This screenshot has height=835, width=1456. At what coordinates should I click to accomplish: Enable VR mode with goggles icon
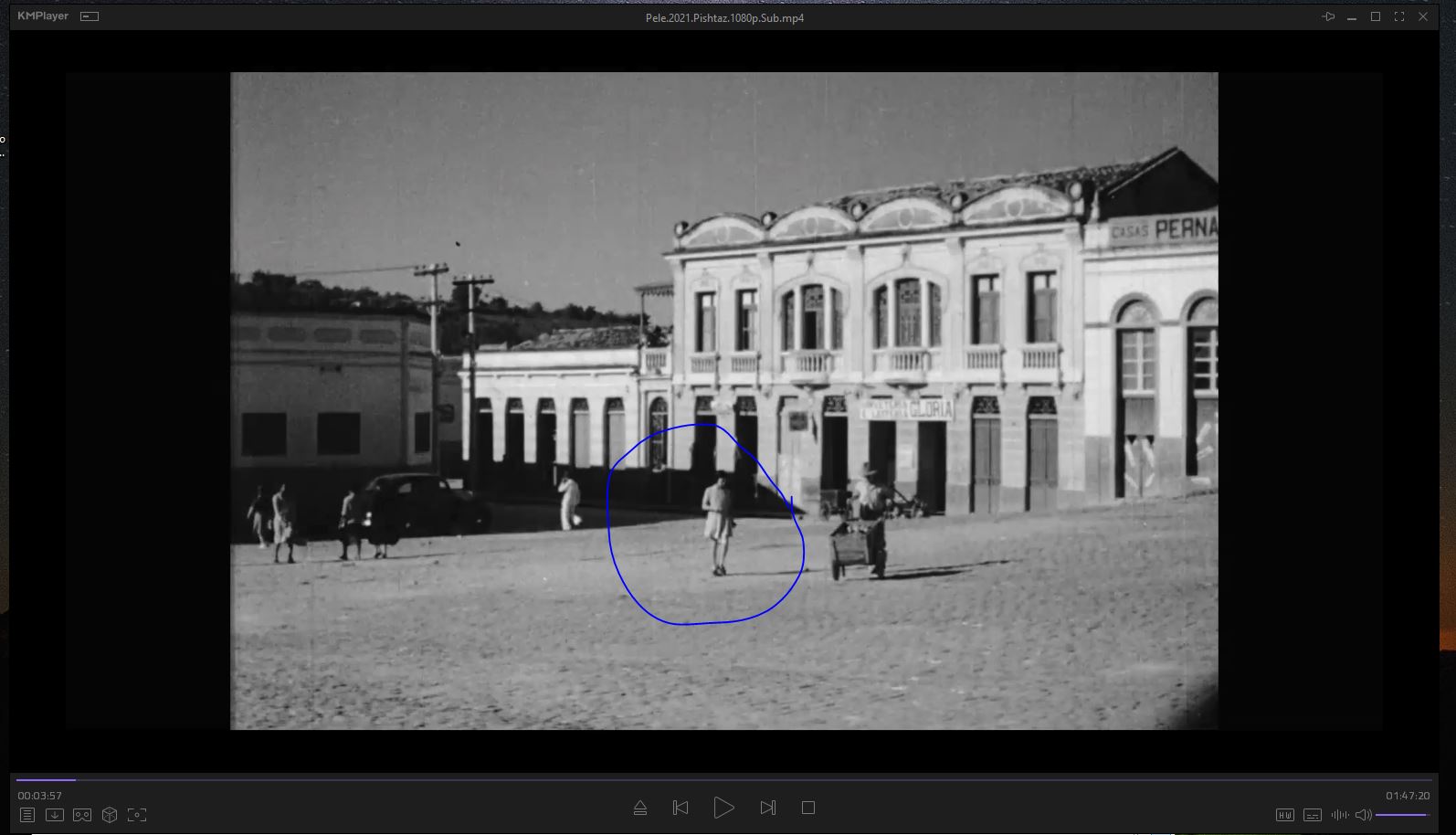(x=82, y=815)
